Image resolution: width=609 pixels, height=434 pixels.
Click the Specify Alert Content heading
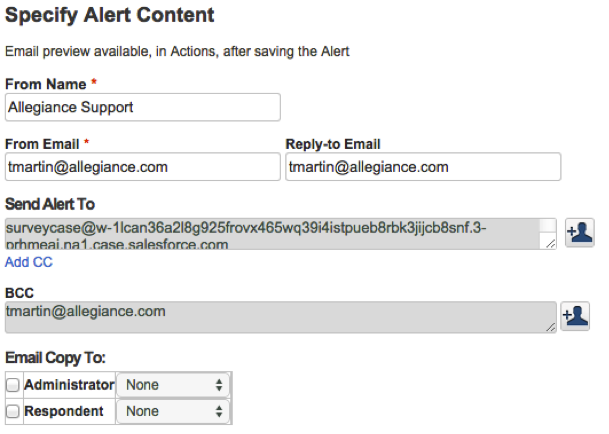[110, 16]
